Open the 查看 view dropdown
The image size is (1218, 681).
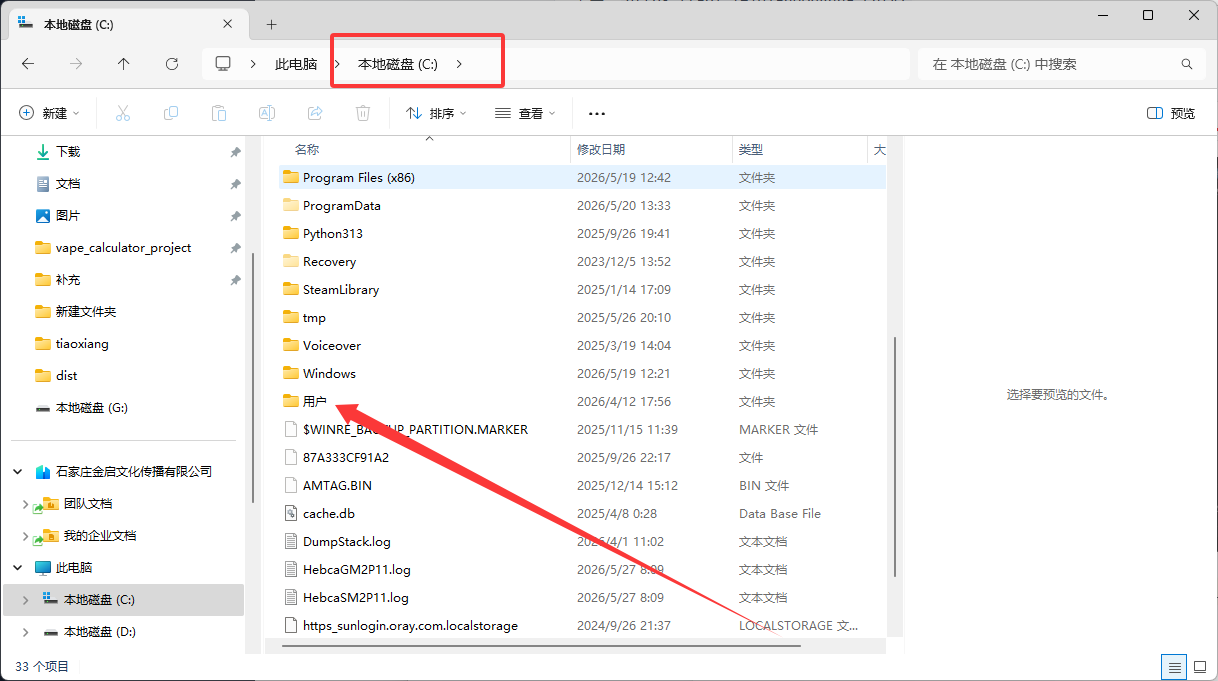(x=525, y=113)
